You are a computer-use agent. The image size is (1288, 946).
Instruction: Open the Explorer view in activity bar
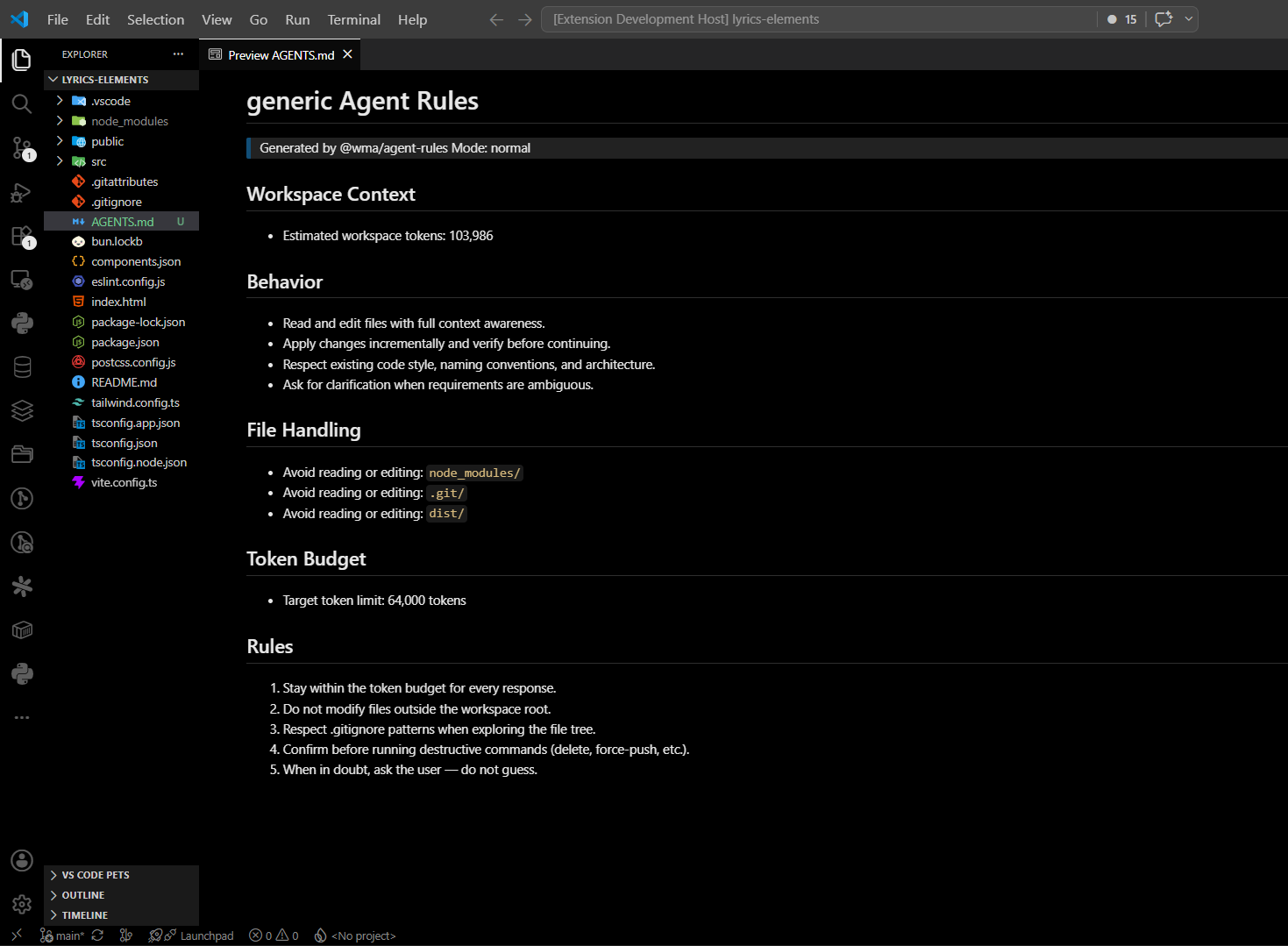22,60
